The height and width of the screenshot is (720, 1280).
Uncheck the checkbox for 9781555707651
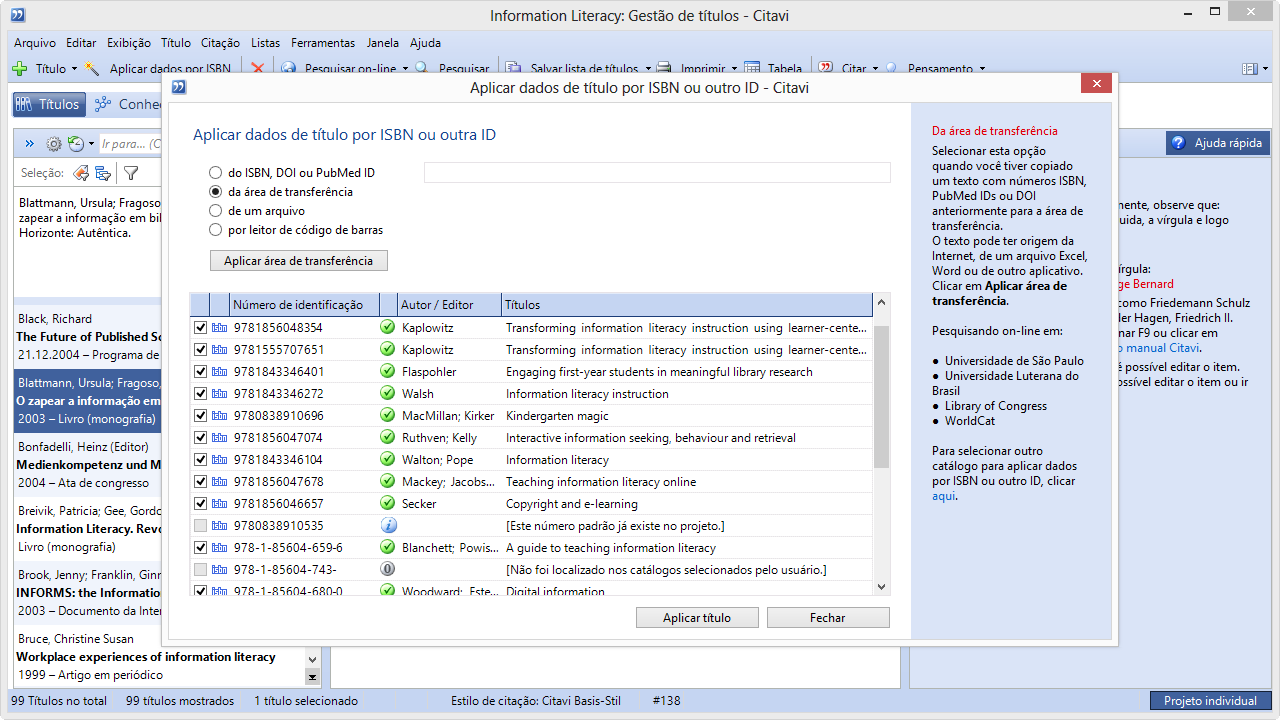point(200,349)
